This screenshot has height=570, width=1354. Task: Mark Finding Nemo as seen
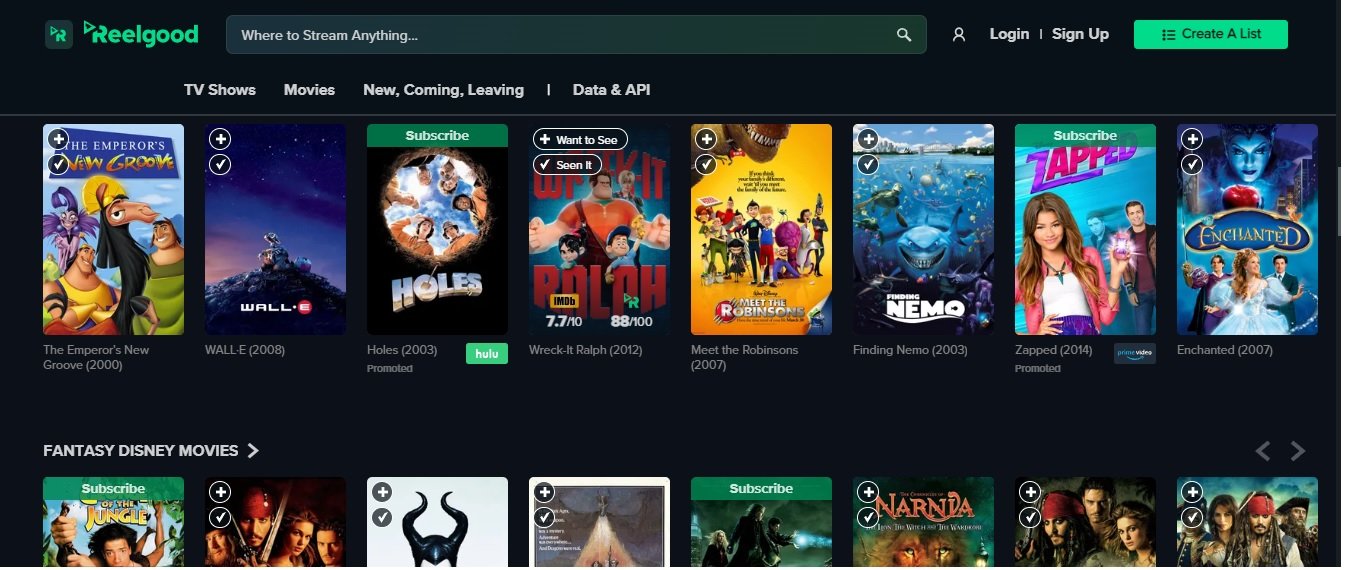coord(869,164)
